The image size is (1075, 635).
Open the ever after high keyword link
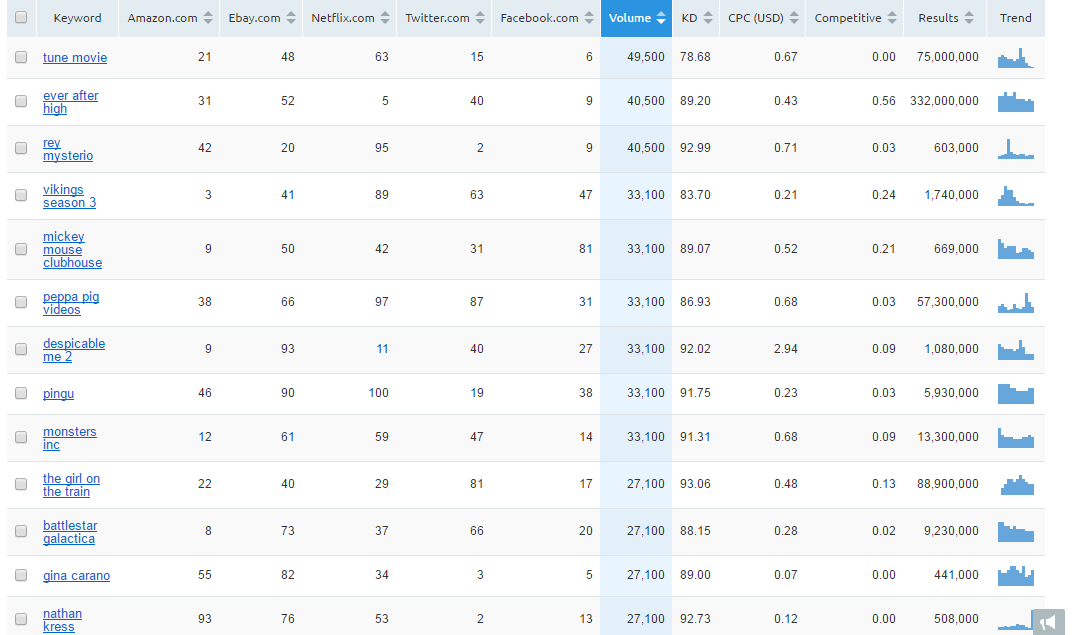tap(71, 102)
